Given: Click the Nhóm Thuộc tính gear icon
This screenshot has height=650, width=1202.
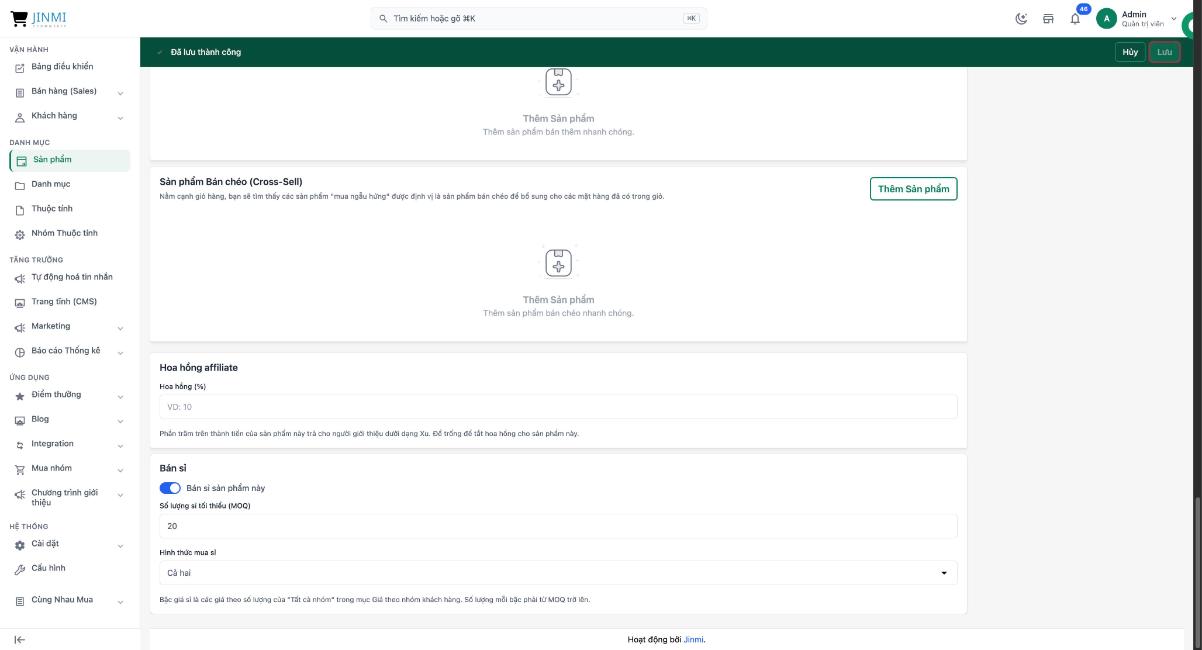Looking at the screenshot, I should click(x=19, y=234).
